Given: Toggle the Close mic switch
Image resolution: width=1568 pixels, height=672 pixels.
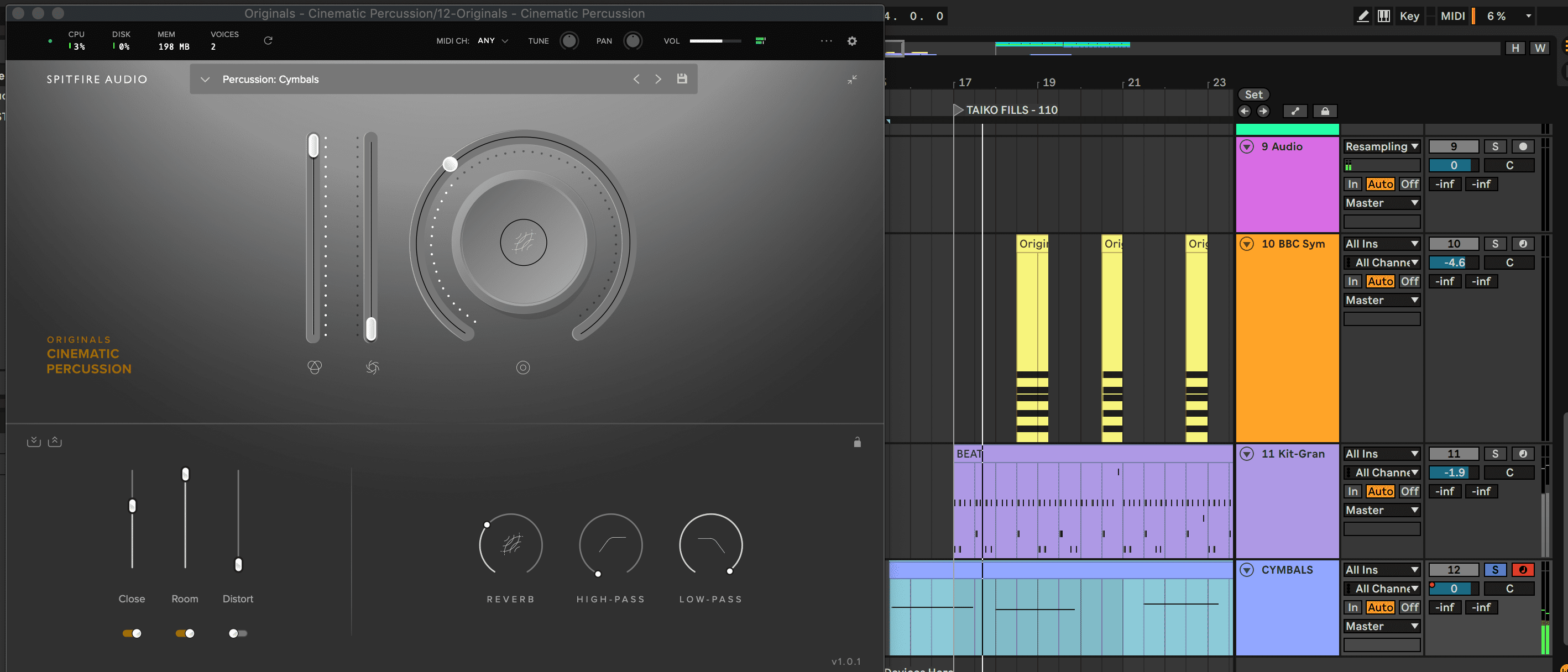Looking at the screenshot, I should [132, 633].
